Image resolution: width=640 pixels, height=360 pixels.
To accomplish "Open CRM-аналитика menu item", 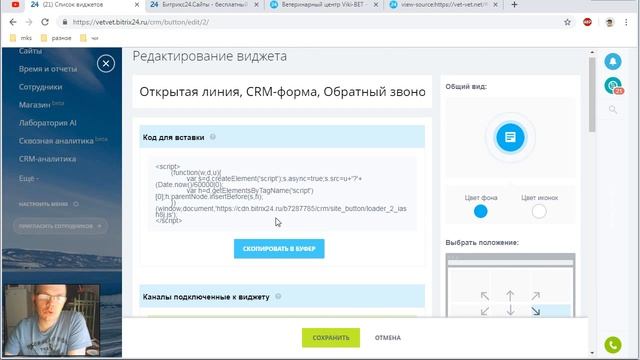I will 47,159.
